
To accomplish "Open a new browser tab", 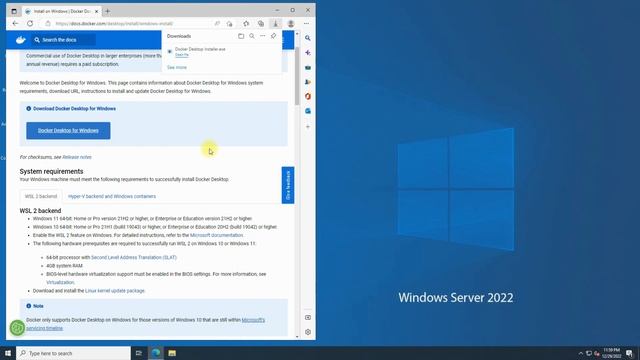I will (x=107, y=11).
